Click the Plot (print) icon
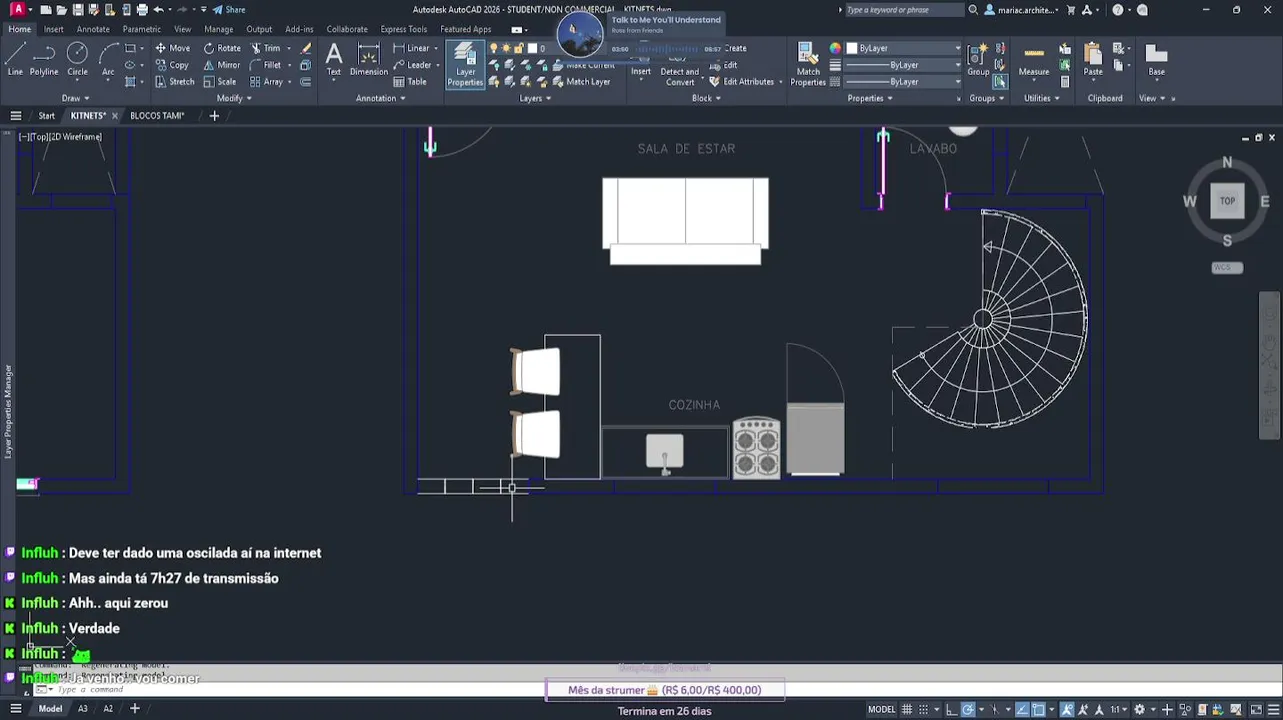This screenshot has height=720, width=1283. (x=142, y=10)
